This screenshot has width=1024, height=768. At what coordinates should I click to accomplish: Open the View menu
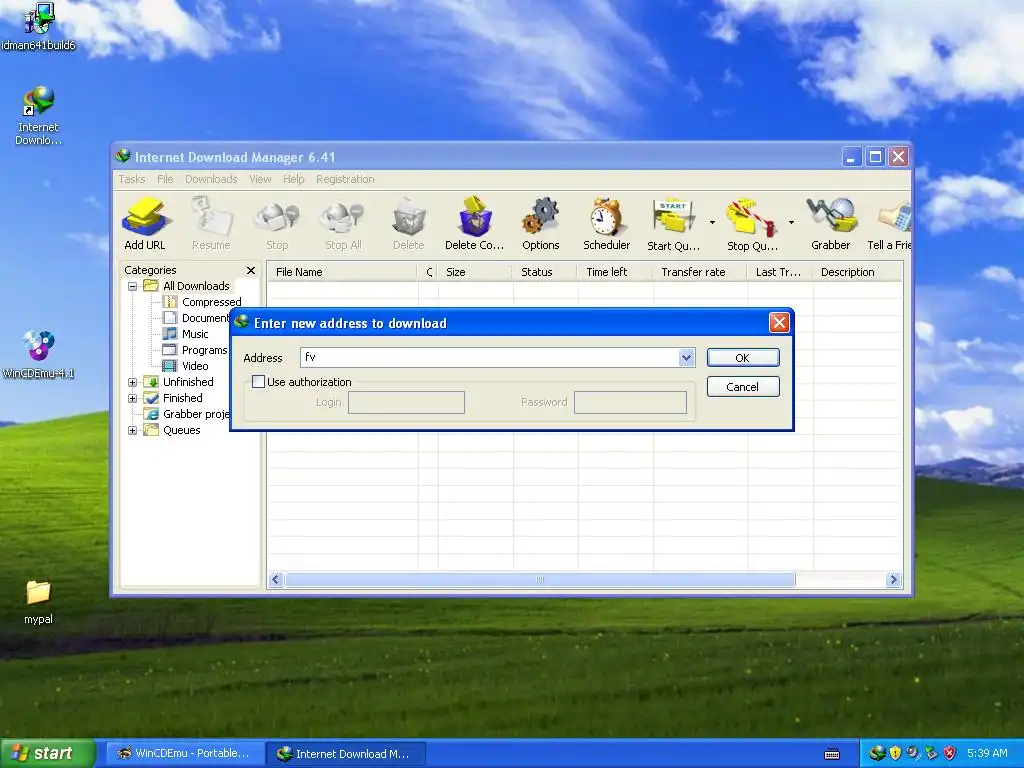tap(260, 179)
